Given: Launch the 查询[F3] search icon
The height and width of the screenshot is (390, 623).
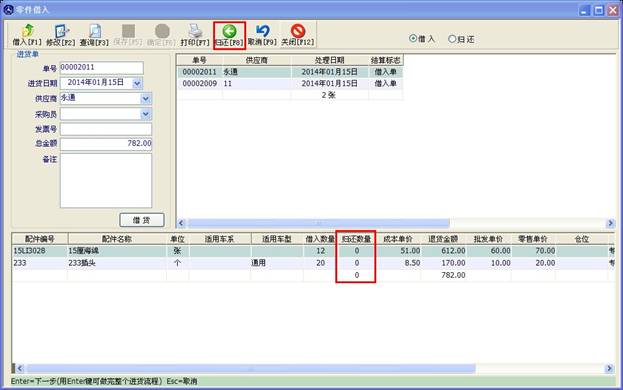Looking at the screenshot, I should [95, 31].
